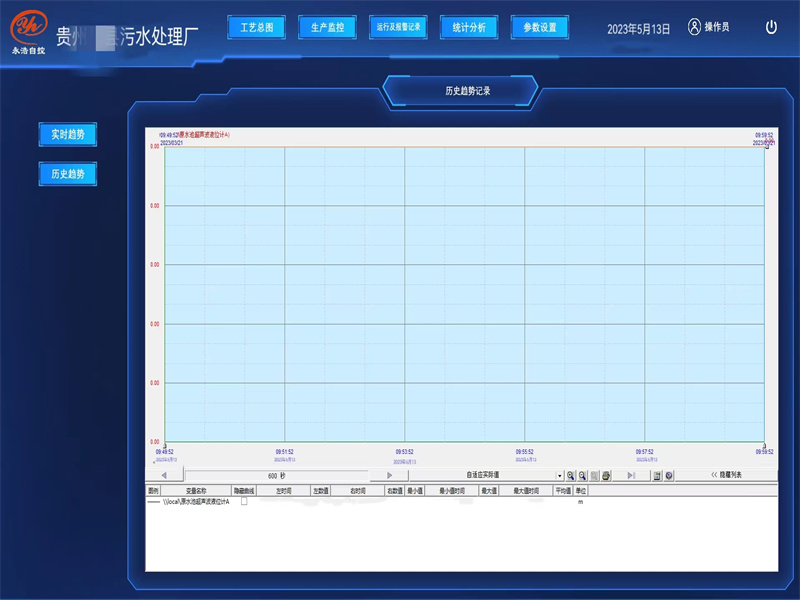Click the 操作员 operator account icon
Screen dimensions: 800x600
point(694,27)
